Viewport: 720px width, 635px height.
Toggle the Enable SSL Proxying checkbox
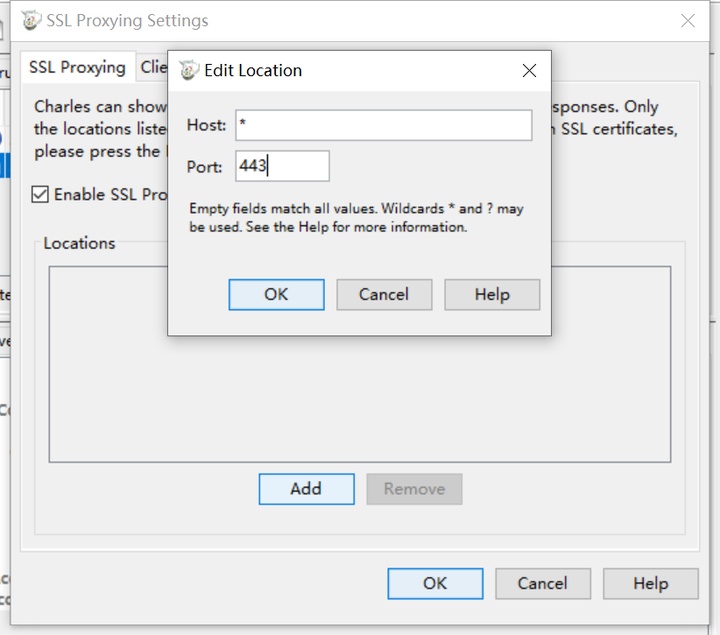40,194
